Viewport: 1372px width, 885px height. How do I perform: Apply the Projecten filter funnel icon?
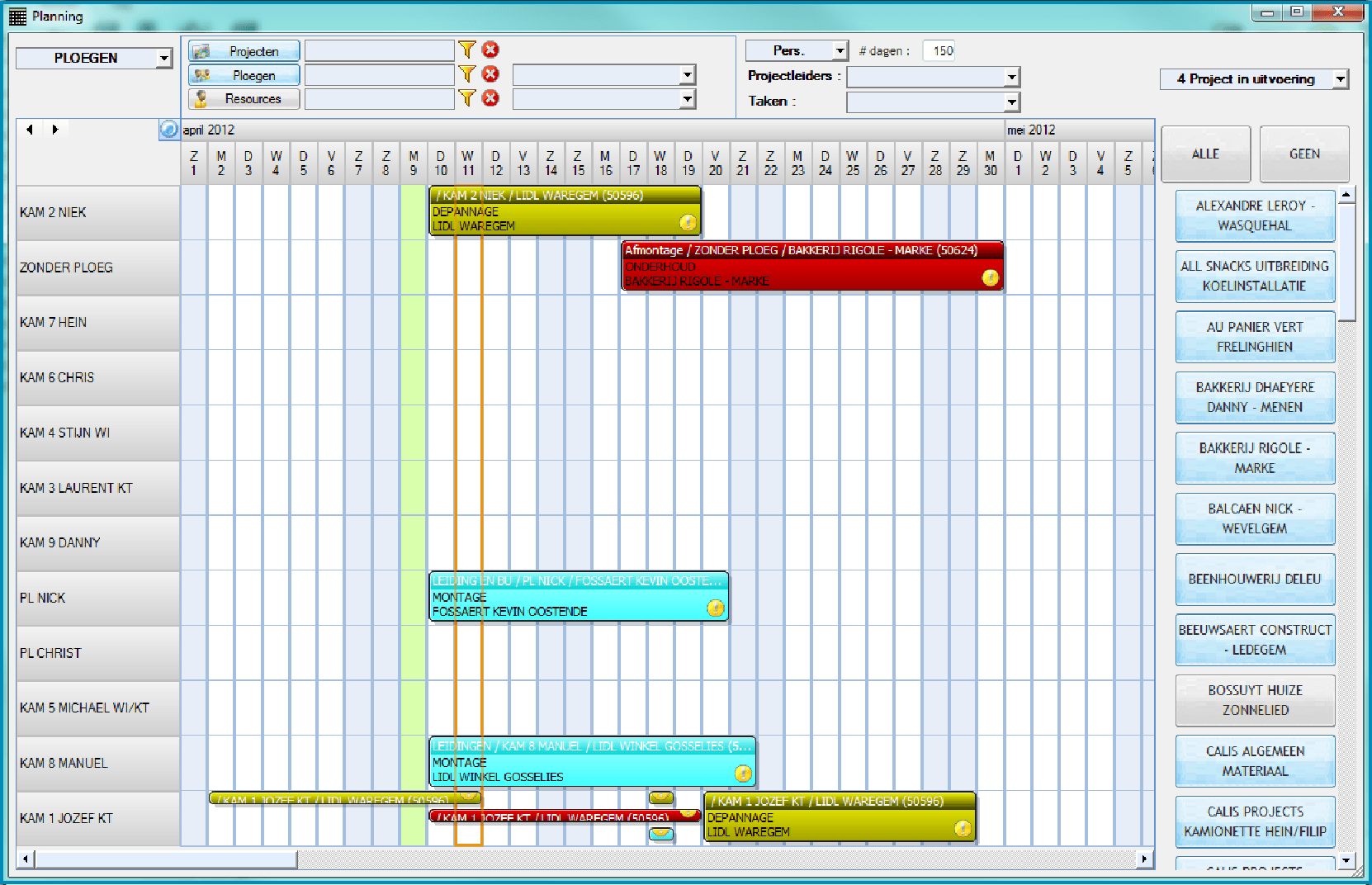pyautogui.click(x=468, y=50)
